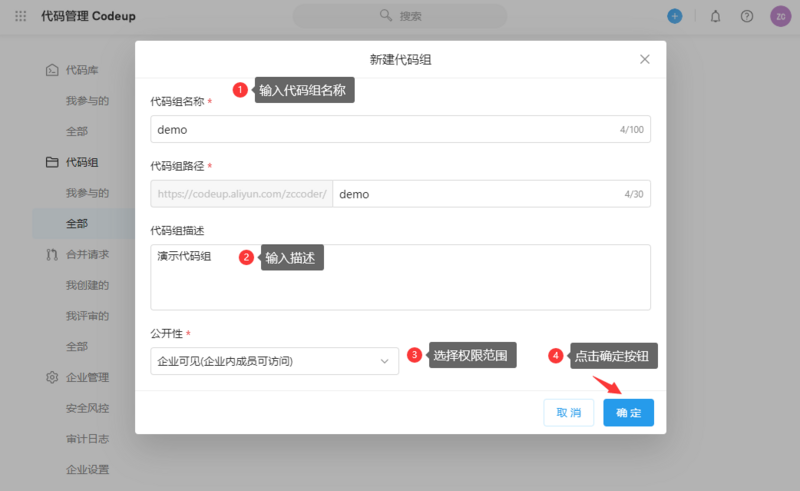Open 全部 under 合并请求
The height and width of the screenshot is (491, 800).
tap(77, 347)
